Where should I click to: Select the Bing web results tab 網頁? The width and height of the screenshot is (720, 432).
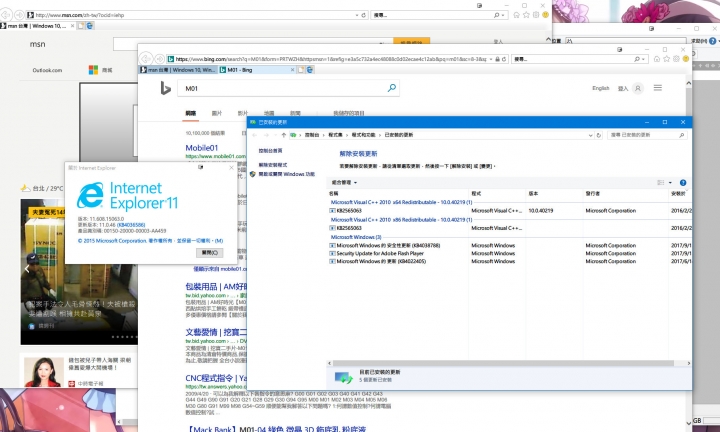[x=191, y=113]
